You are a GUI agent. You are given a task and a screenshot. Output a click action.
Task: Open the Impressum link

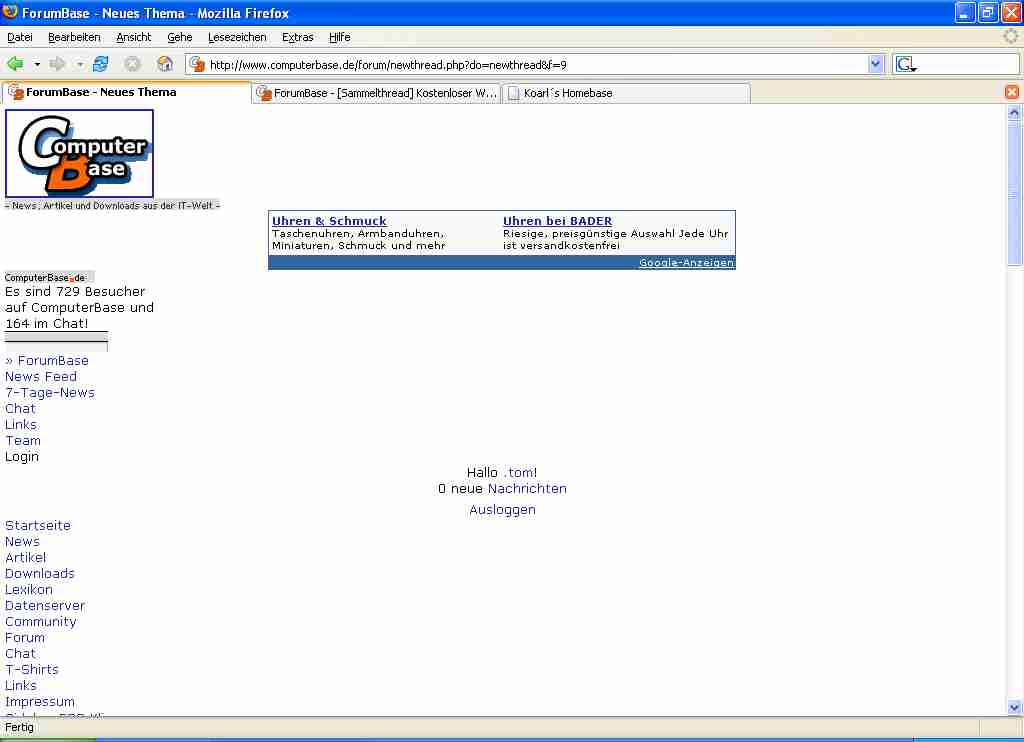click(40, 702)
